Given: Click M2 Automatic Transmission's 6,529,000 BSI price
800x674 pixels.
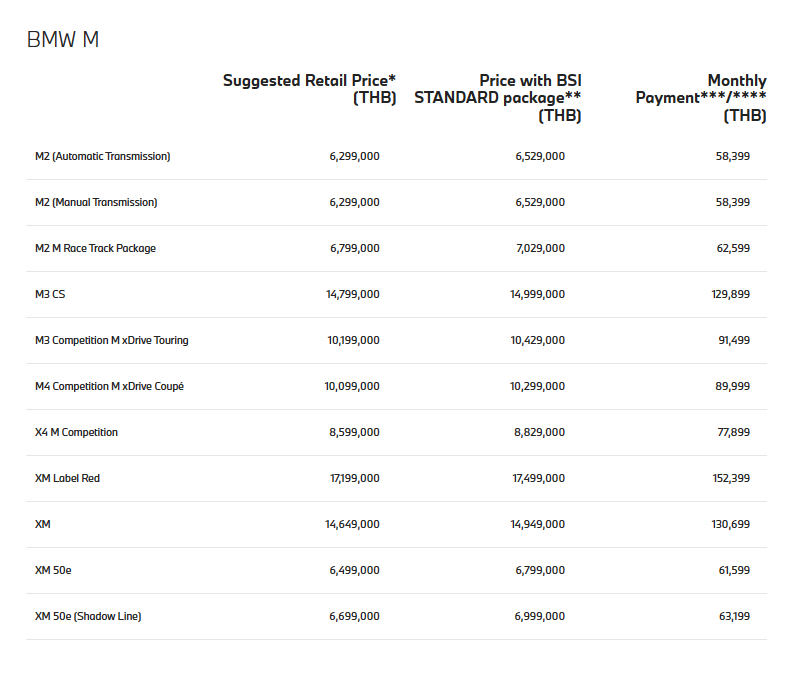Looking at the screenshot, I should point(540,156).
